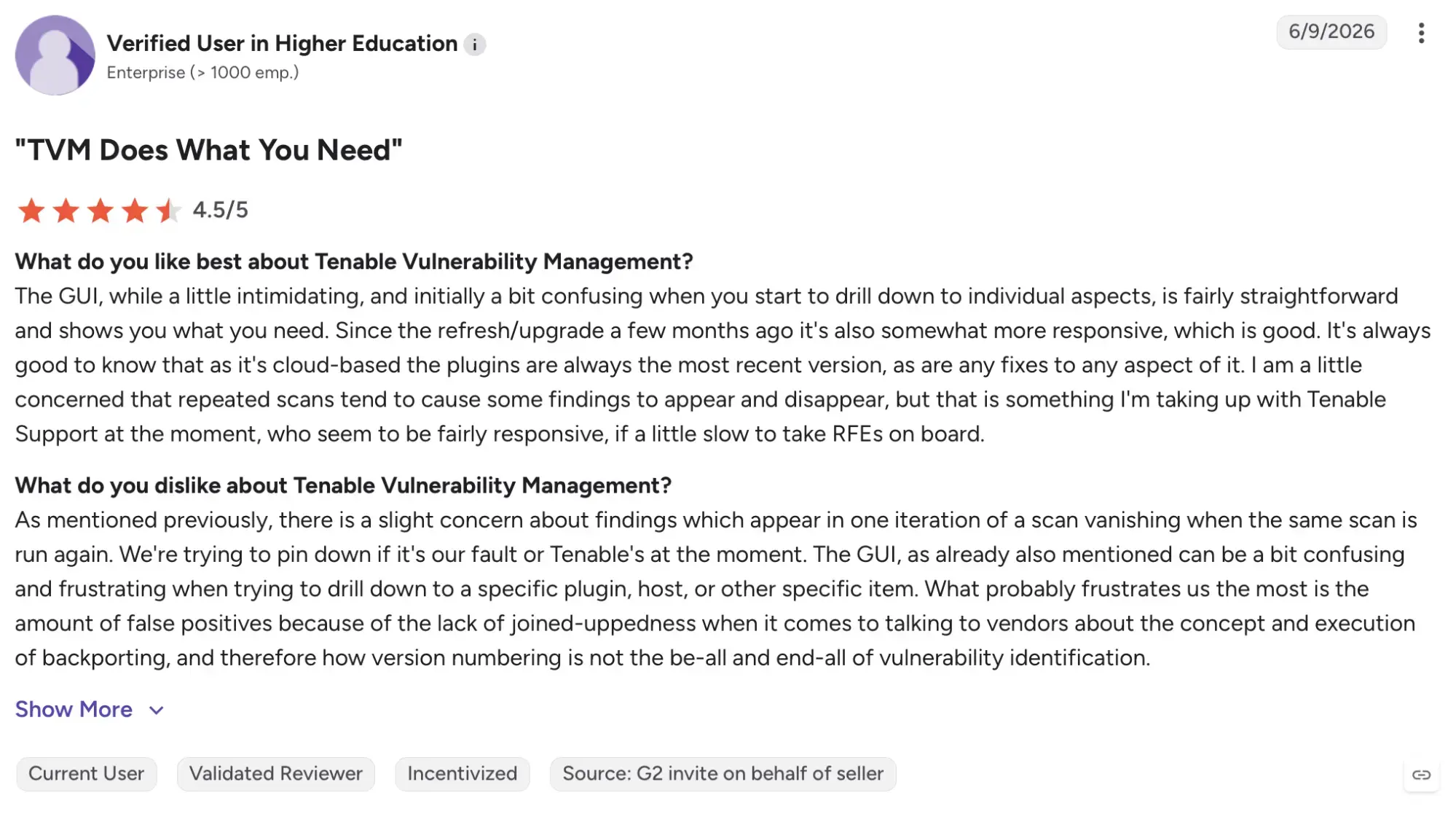This screenshot has width=1456, height=814.
Task: Click the "What do you dislike" heading
Action: pyautogui.click(x=343, y=485)
